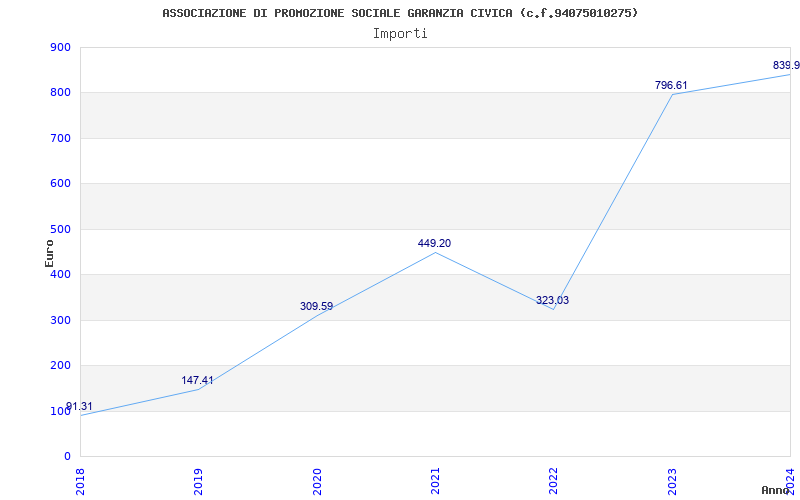
Task: Click the Euro y-axis label
Action: (49, 253)
